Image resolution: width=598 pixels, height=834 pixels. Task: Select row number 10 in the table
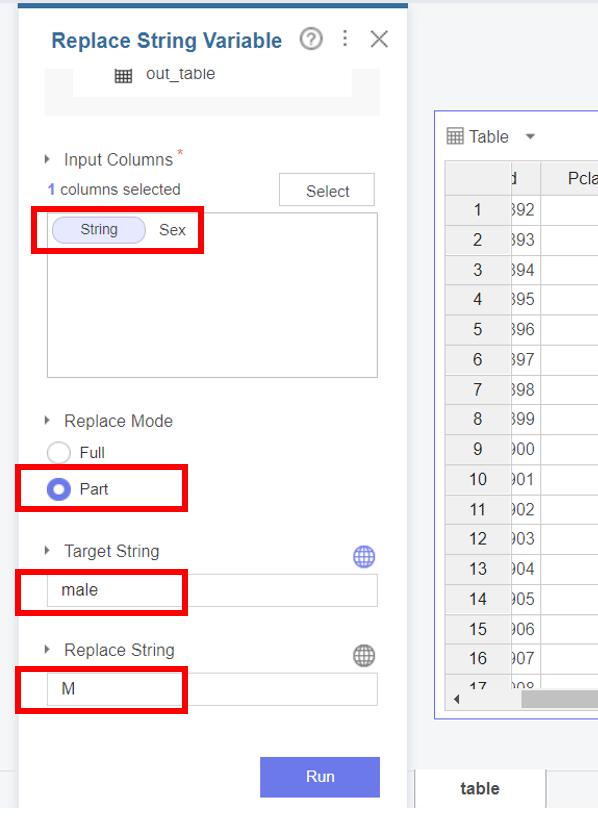478,479
